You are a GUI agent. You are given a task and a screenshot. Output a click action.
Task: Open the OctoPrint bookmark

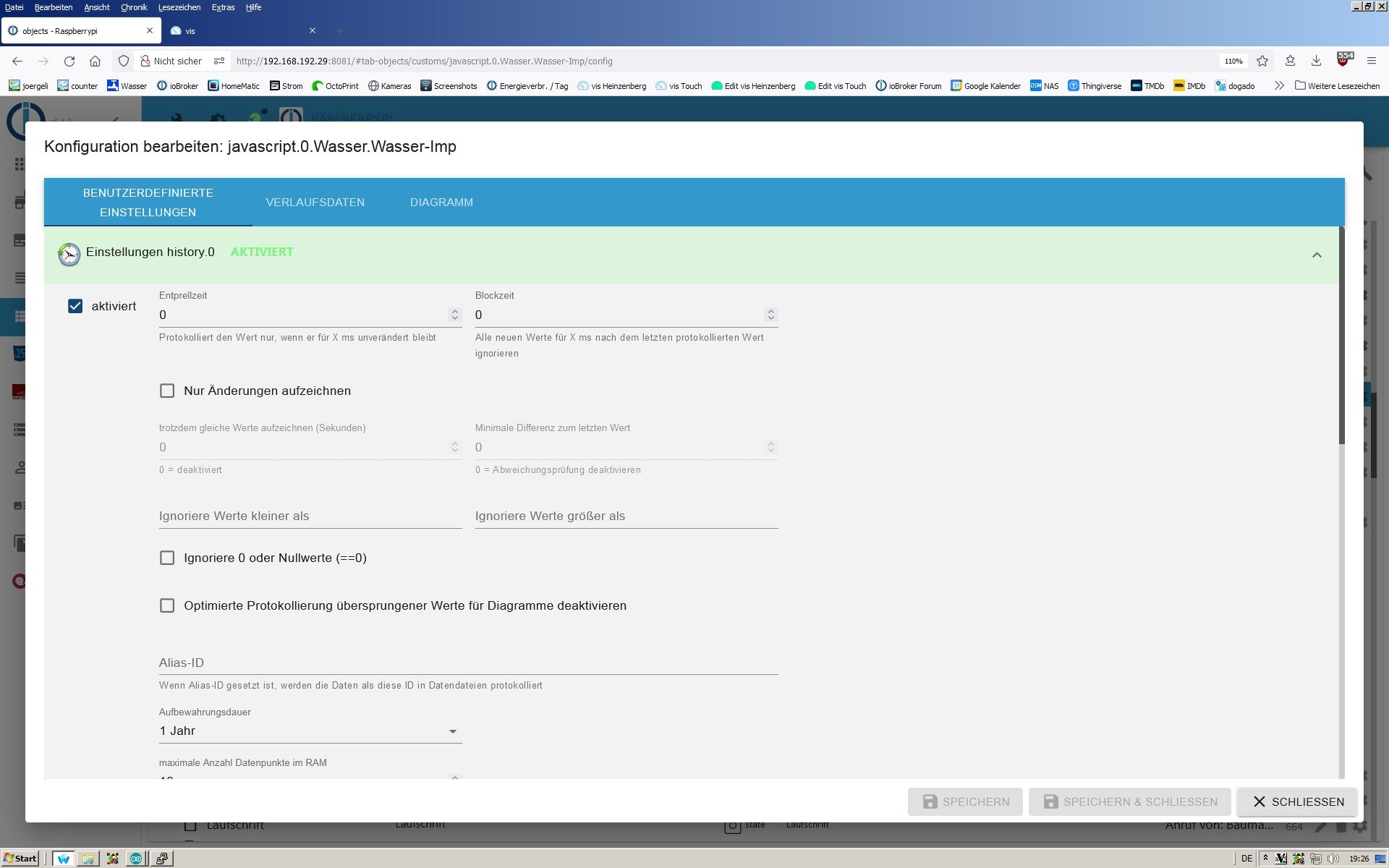[335, 86]
